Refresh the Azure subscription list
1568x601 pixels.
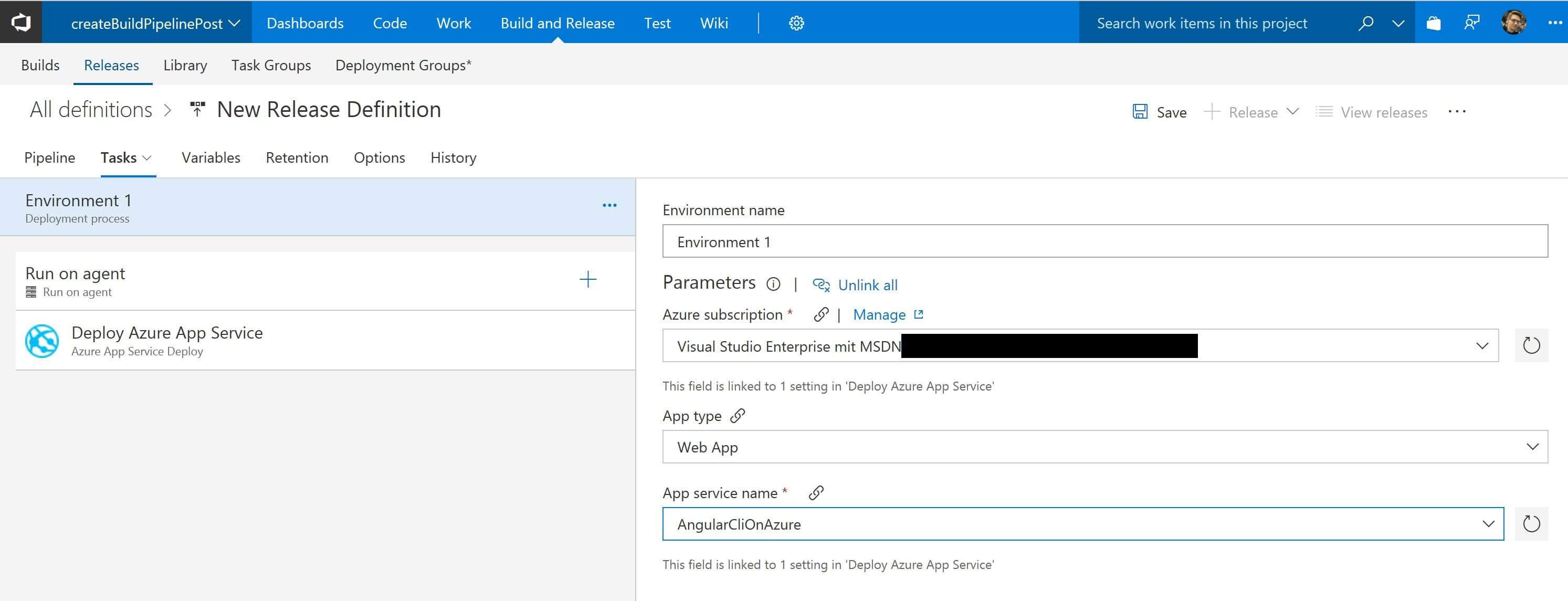(1531, 346)
